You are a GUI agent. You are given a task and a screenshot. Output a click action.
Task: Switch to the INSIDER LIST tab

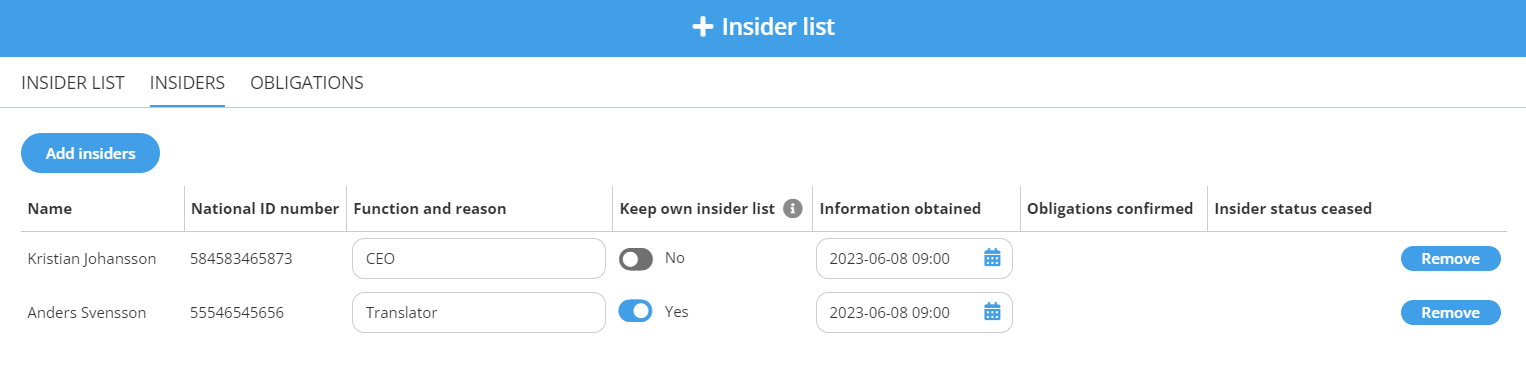click(73, 83)
